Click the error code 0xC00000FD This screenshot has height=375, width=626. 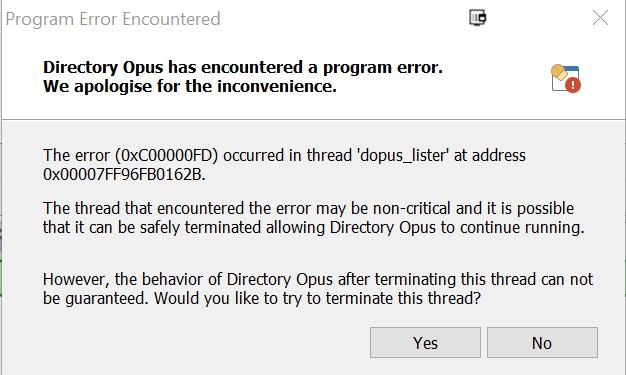166,155
